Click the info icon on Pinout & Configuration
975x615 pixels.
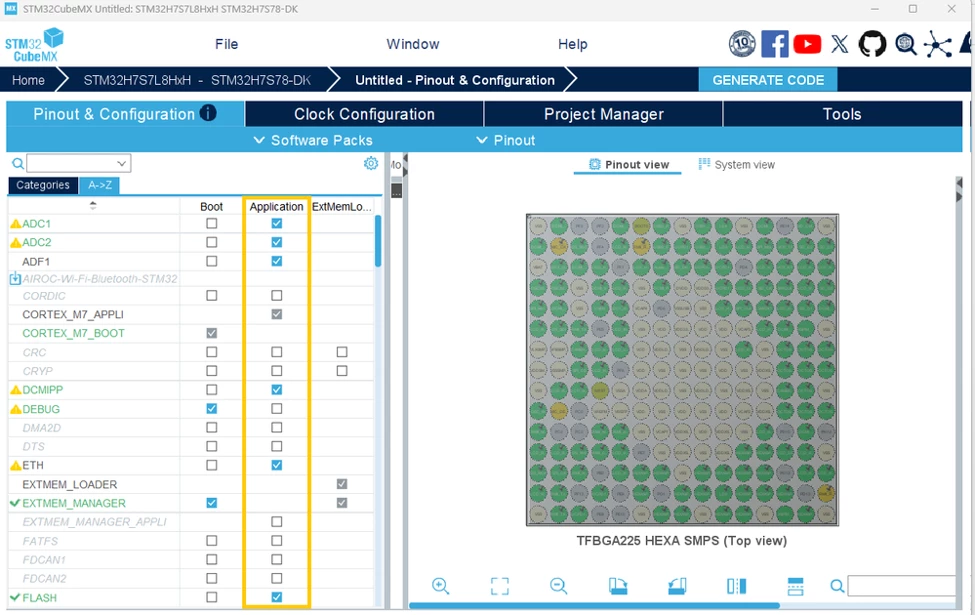coord(208,113)
